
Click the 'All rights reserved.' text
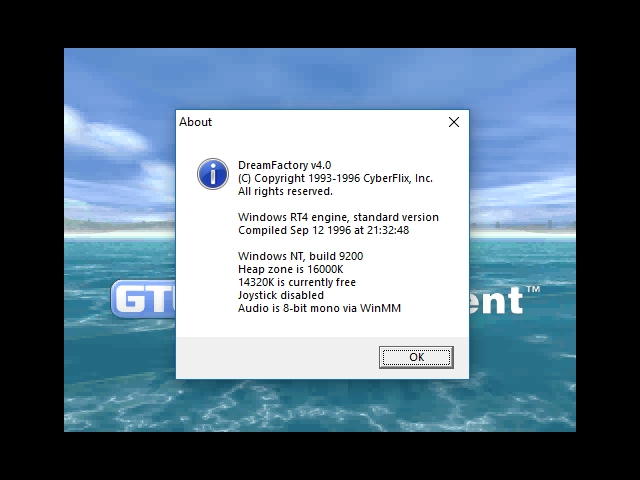point(285,191)
